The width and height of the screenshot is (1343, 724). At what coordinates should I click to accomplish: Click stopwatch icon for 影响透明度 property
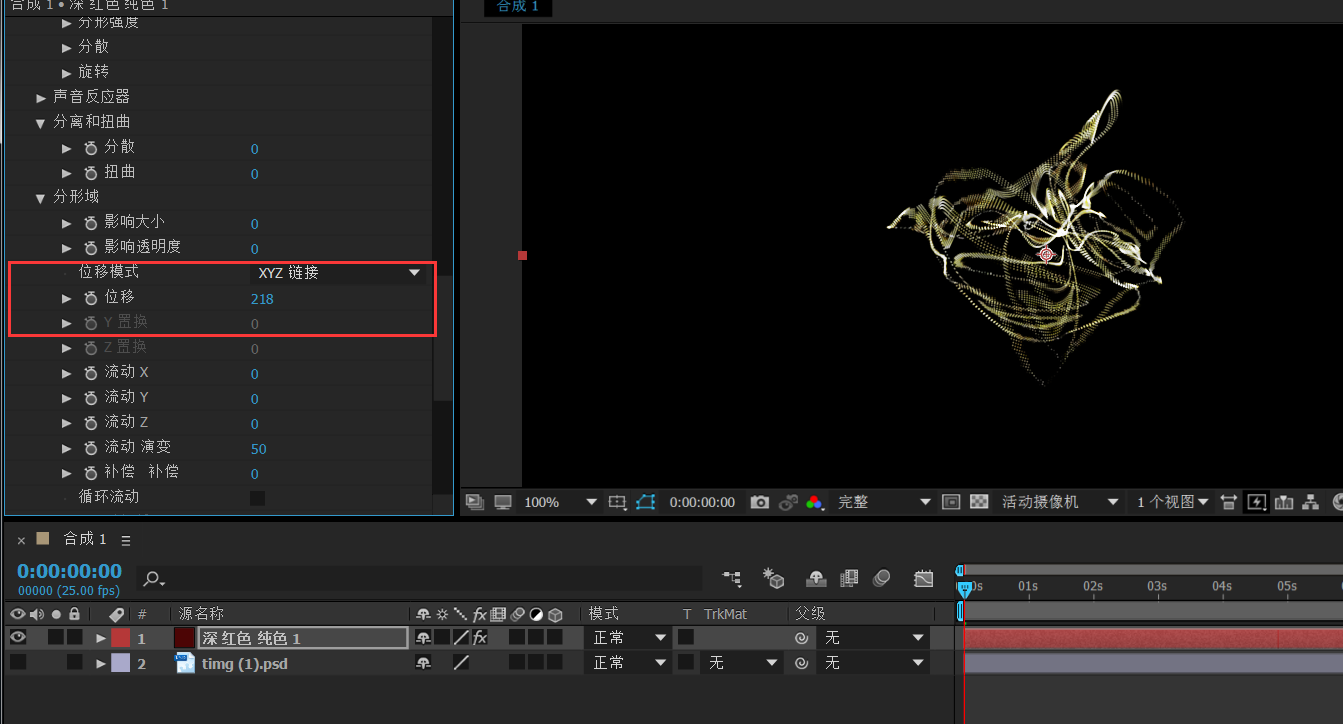(91, 248)
